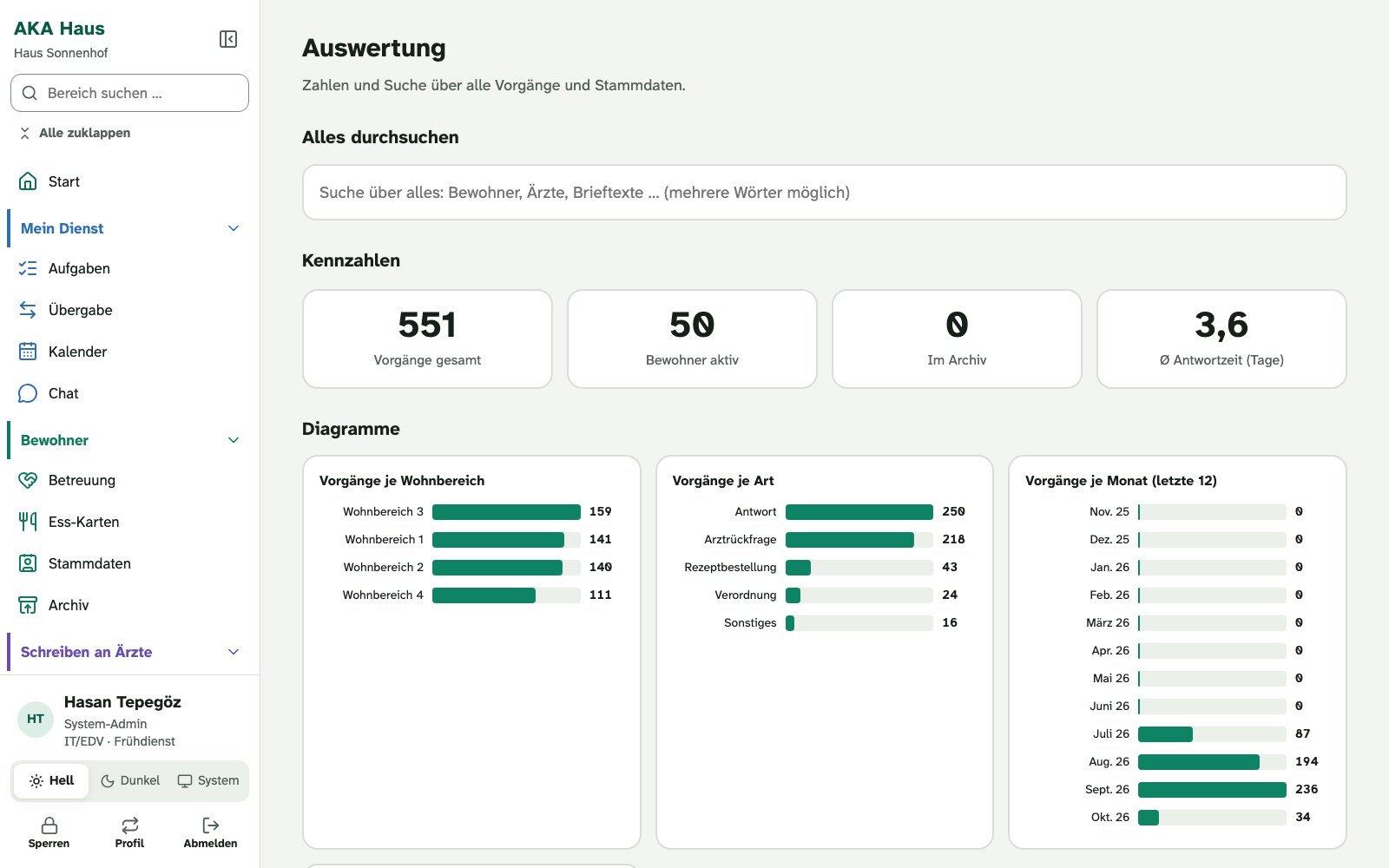
Task: Click the Juli 26 row label
Action: pos(1111,733)
